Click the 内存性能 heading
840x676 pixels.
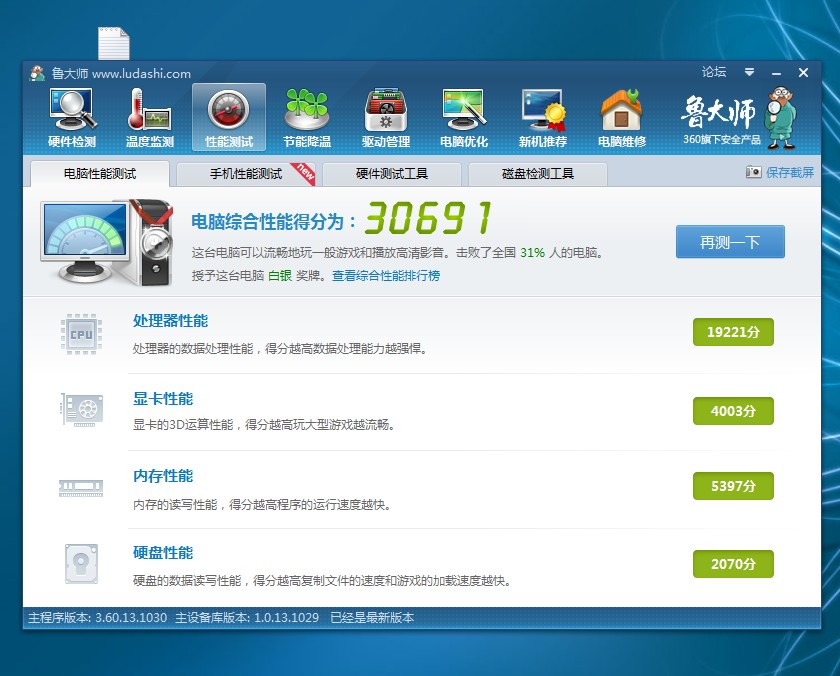(163, 476)
